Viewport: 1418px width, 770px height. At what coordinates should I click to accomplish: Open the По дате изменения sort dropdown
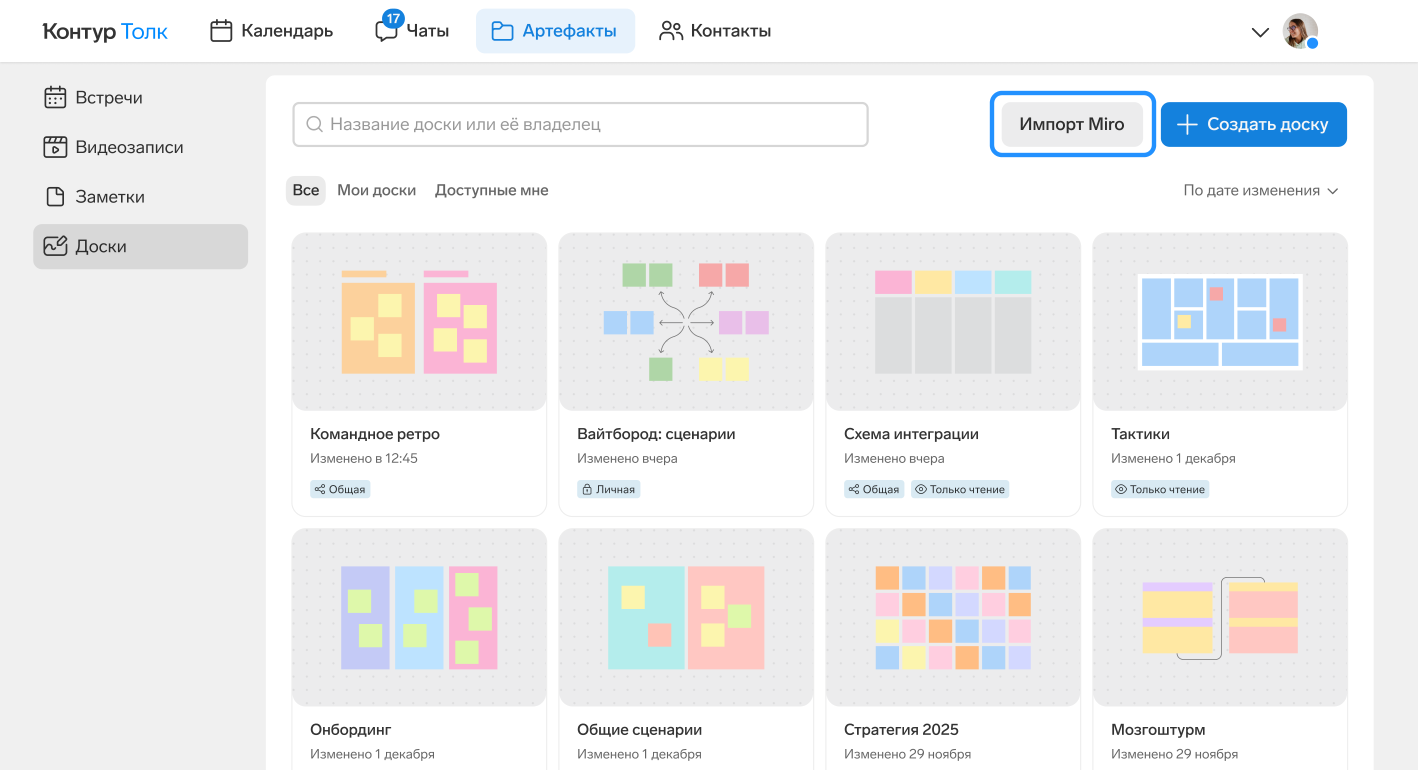(x=1260, y=190)
